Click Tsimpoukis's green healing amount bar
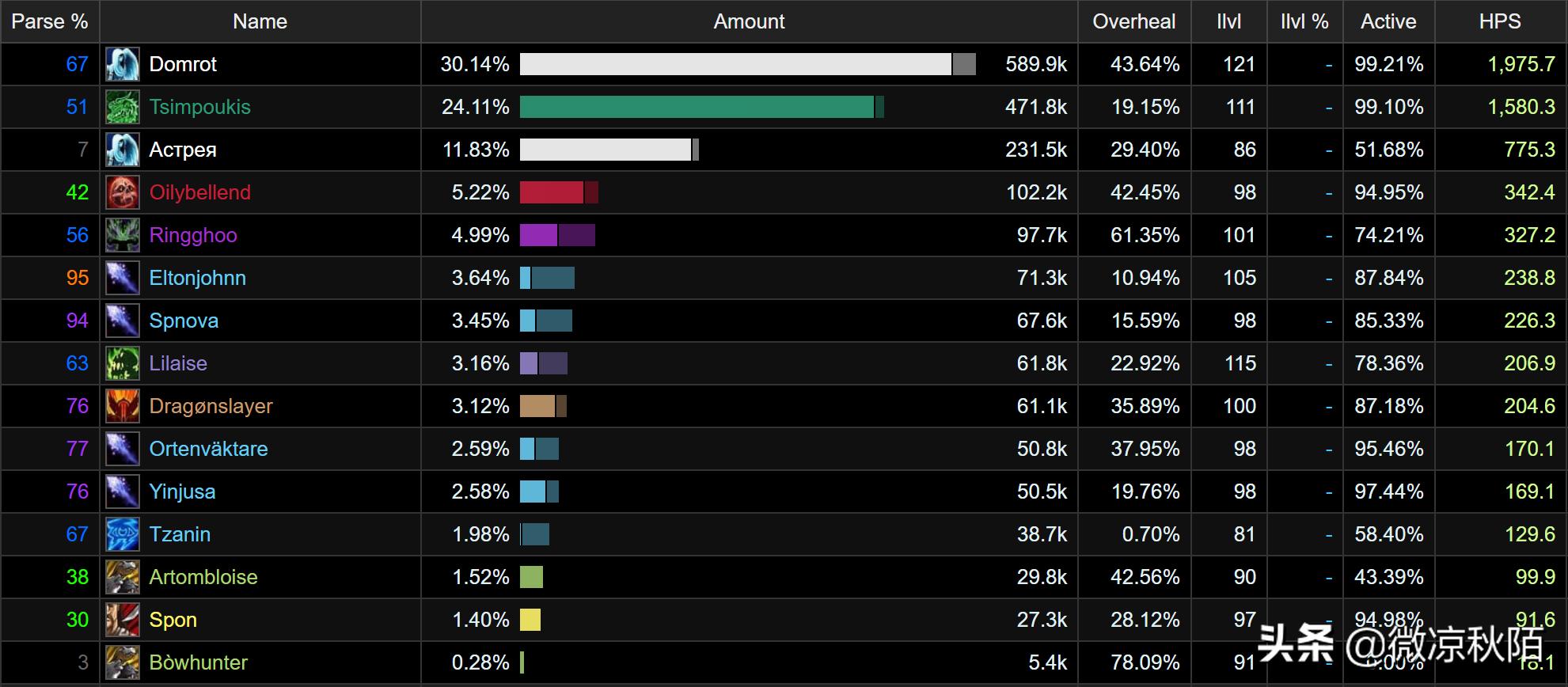This screenshot has height=687, width=1568. click(x=697, y=107)
